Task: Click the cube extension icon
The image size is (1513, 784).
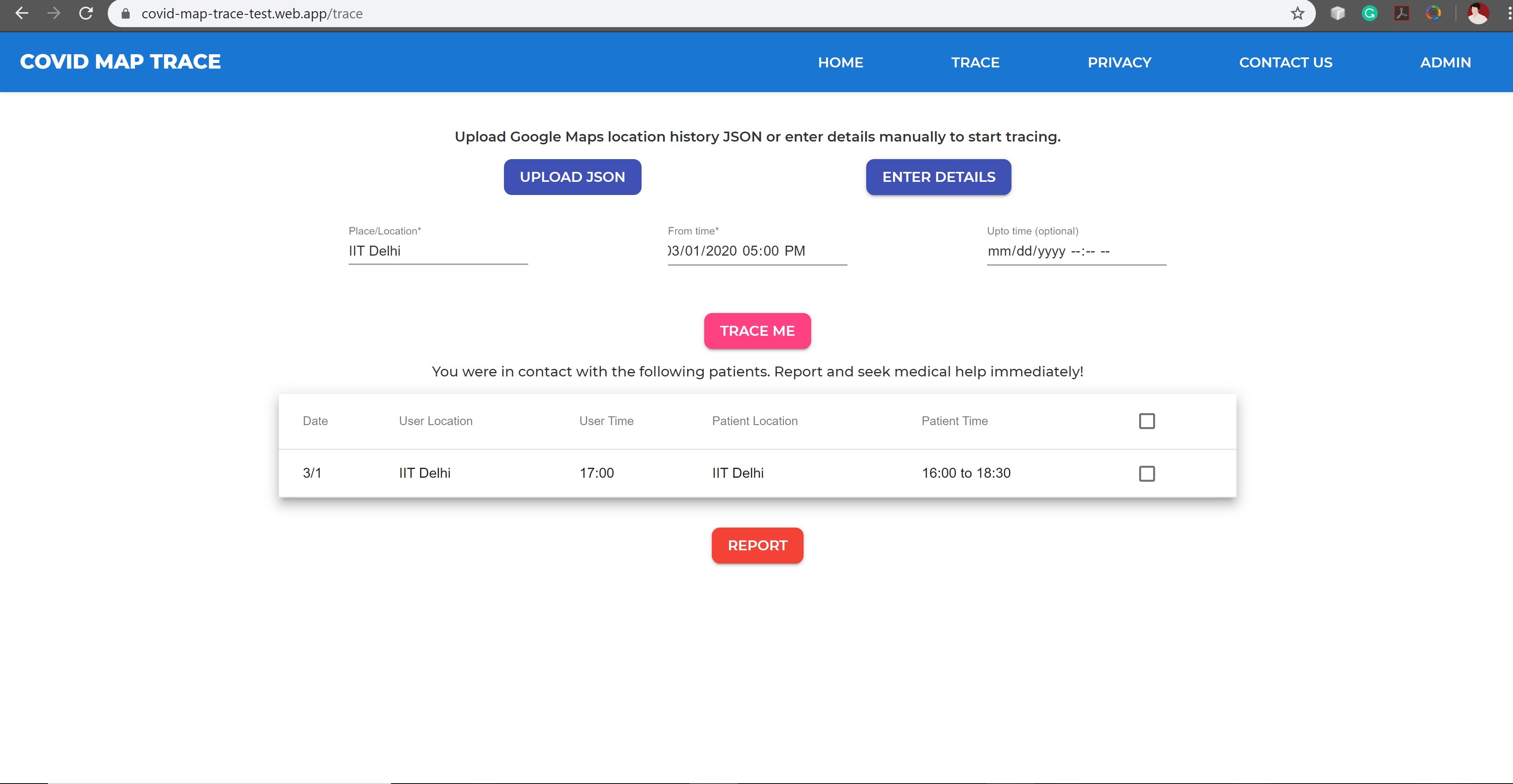Action: pyautogui.click(x=1337, y=14)
